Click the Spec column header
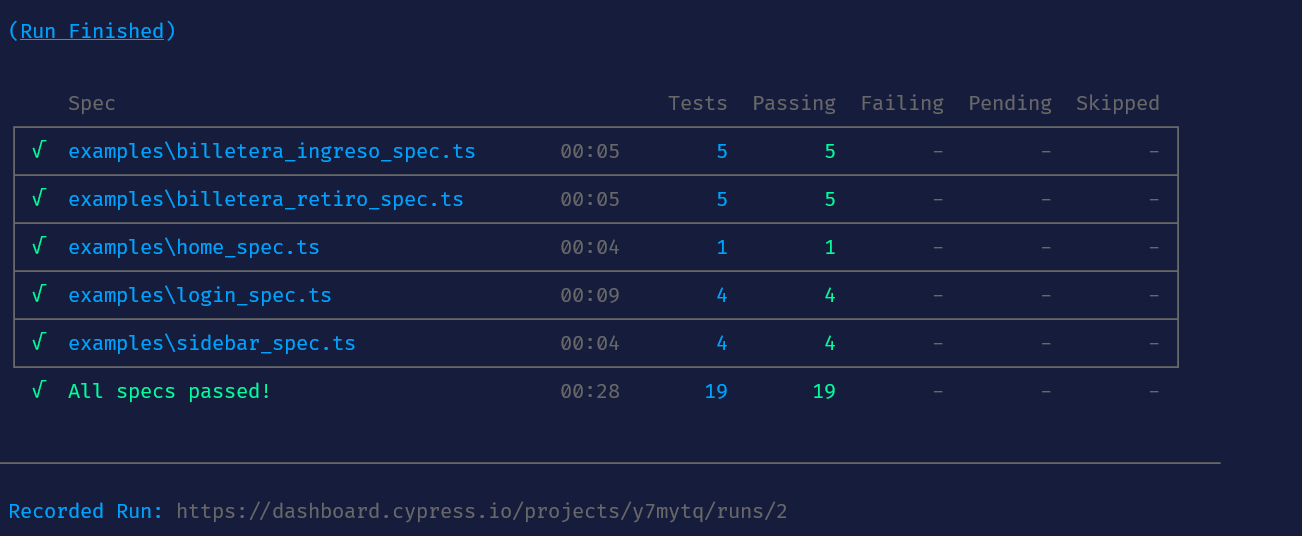 click(92, 103)
